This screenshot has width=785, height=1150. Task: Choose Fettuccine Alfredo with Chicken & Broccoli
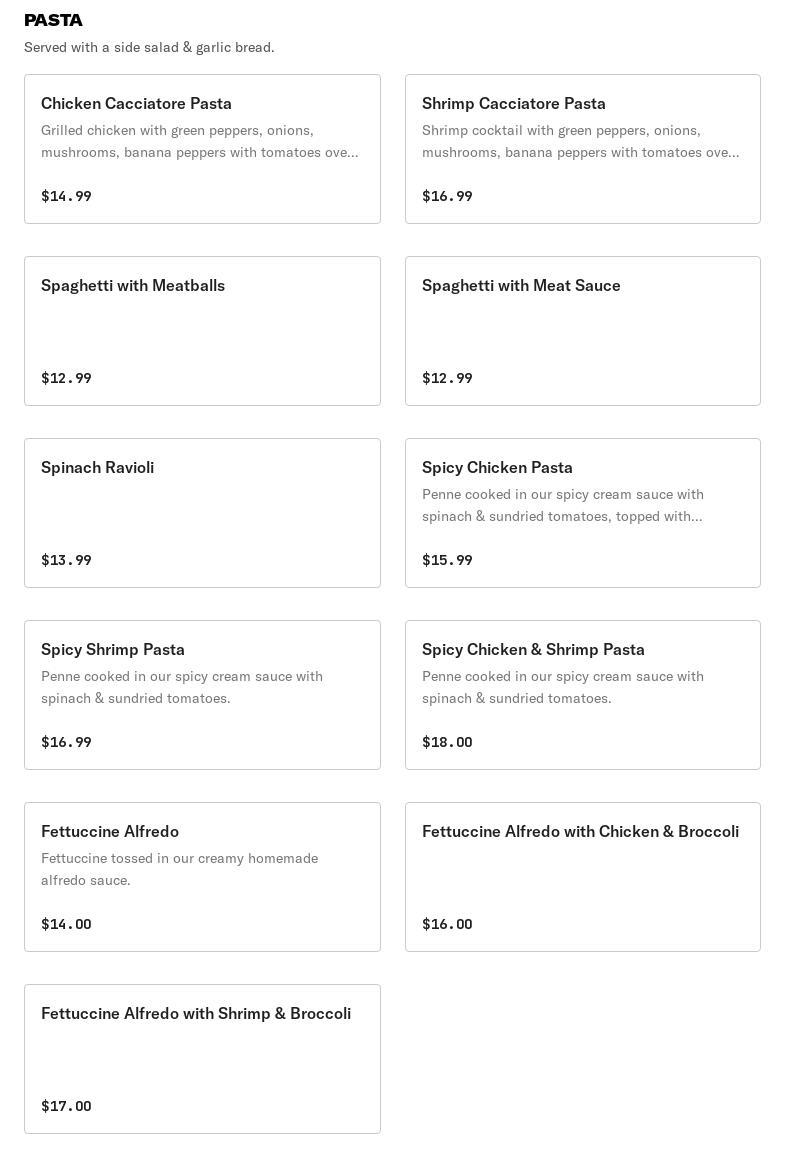[580, 832]
